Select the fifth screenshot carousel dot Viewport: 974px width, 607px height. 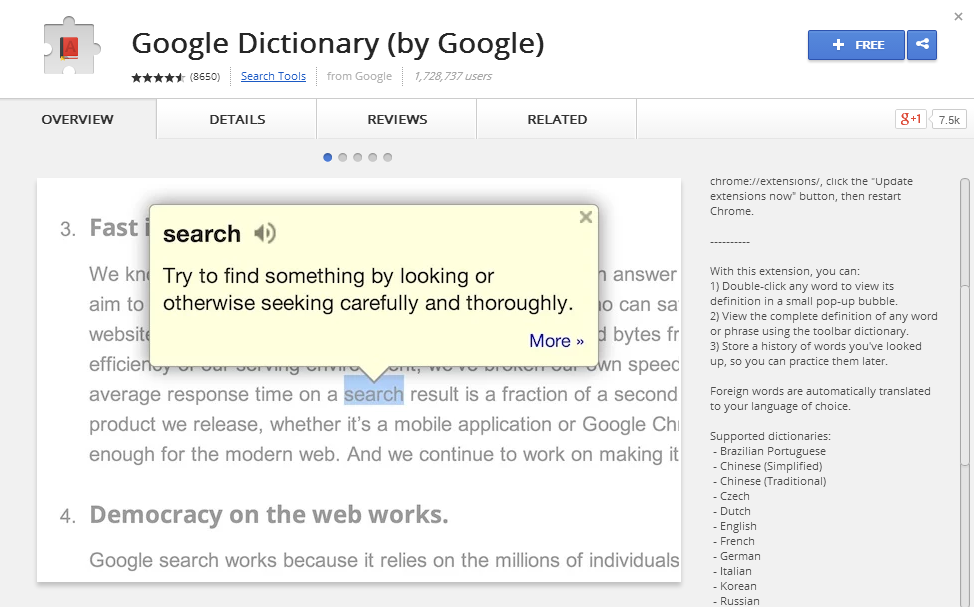(x=387, y=157)
